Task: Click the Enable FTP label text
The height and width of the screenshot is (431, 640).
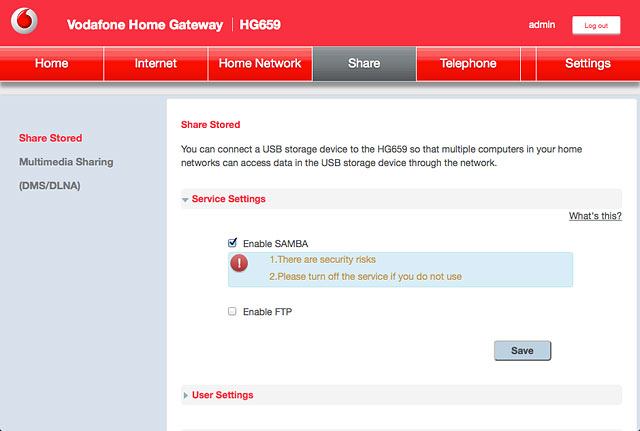Action: (x=267, y=312)
